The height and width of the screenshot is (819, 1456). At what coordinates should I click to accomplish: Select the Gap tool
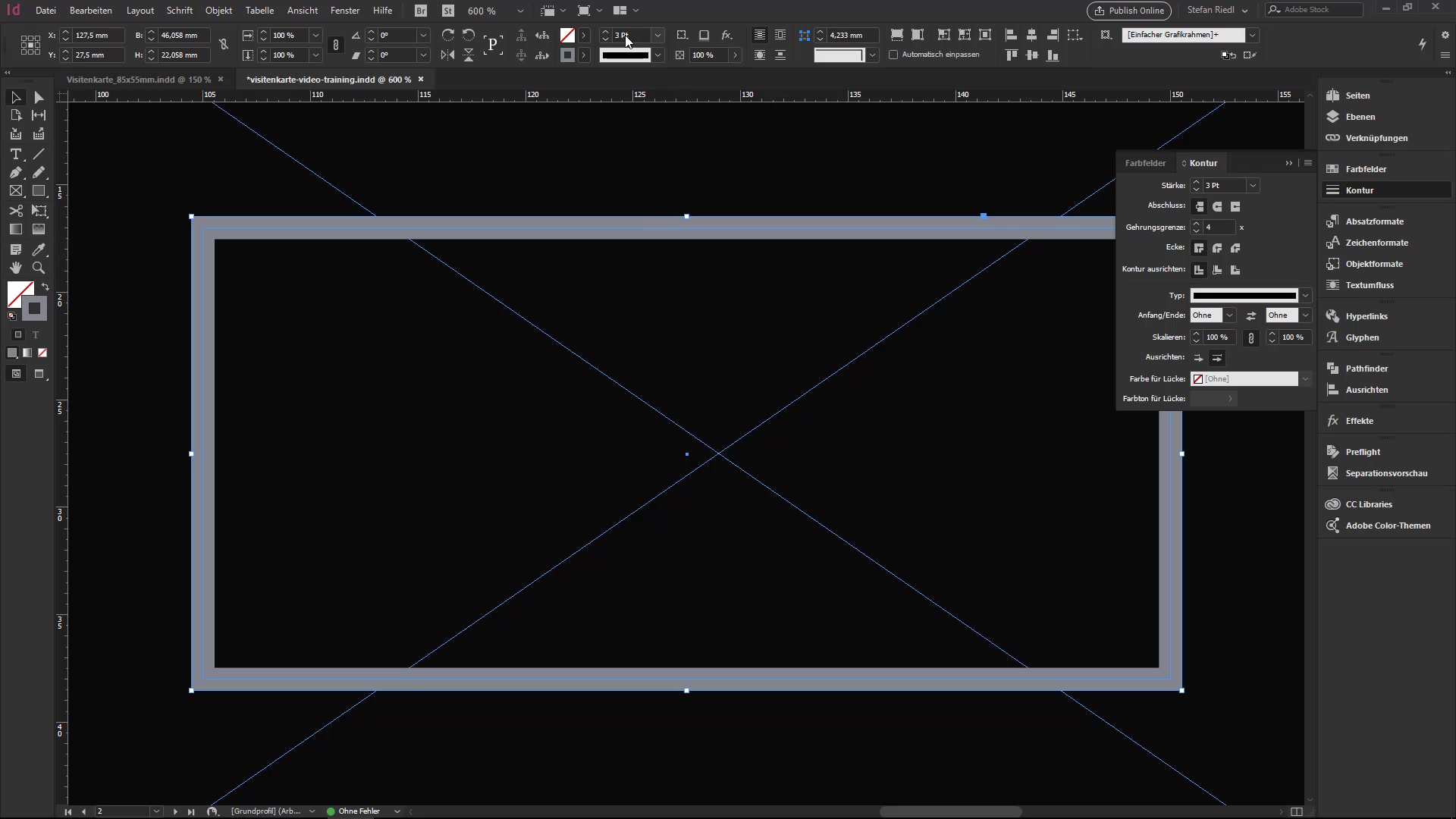point(39,115)
